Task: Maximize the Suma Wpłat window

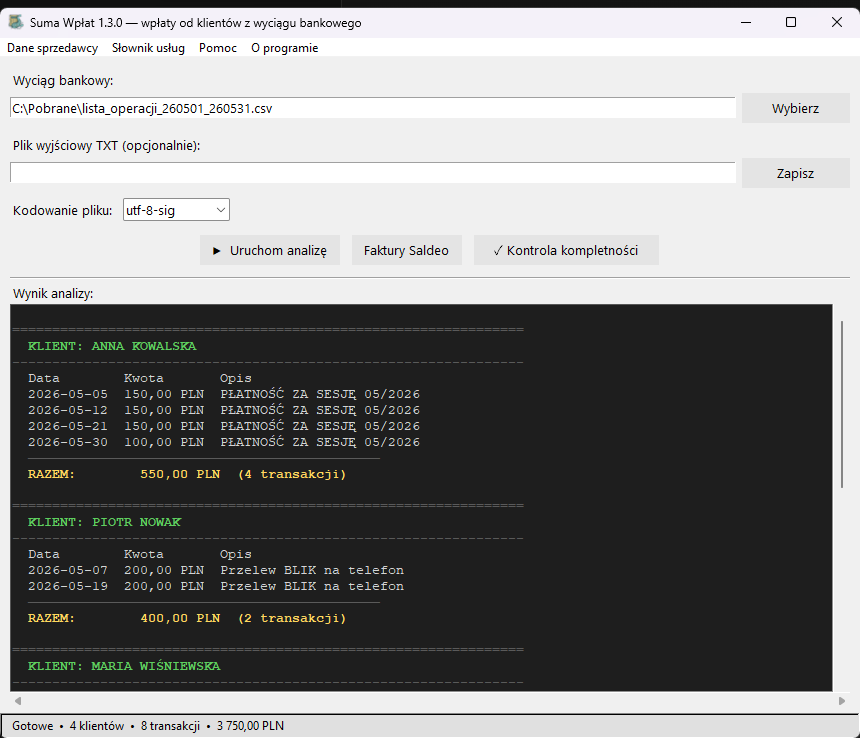Action: pos(791,22)
